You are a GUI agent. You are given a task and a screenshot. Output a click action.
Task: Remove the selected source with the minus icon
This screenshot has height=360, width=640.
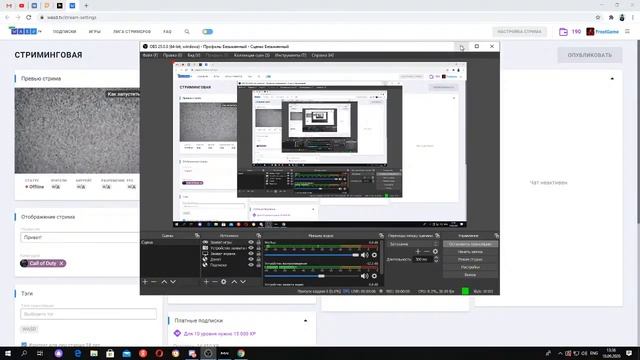coord(215,282)
